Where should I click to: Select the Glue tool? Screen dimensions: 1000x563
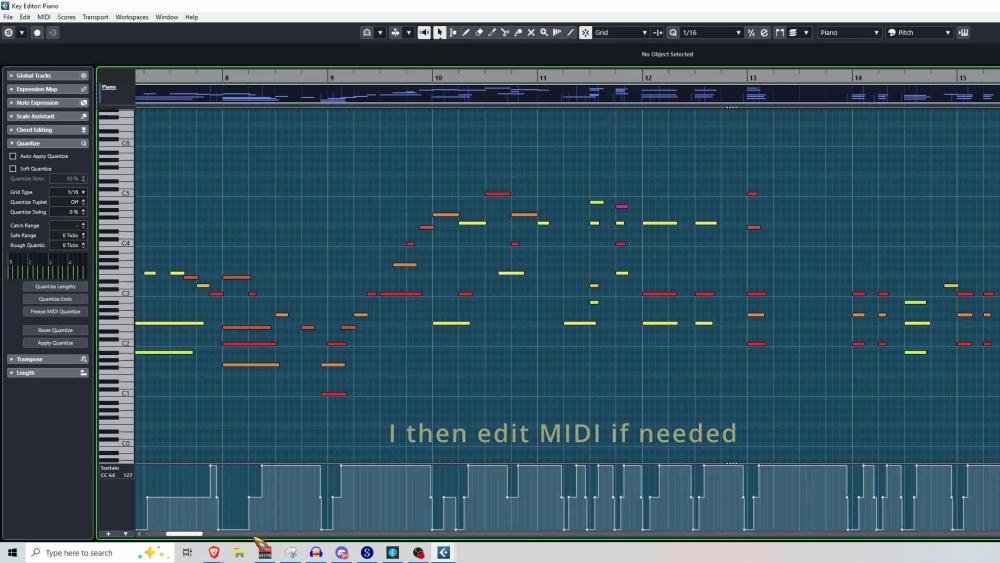[518, 33]
